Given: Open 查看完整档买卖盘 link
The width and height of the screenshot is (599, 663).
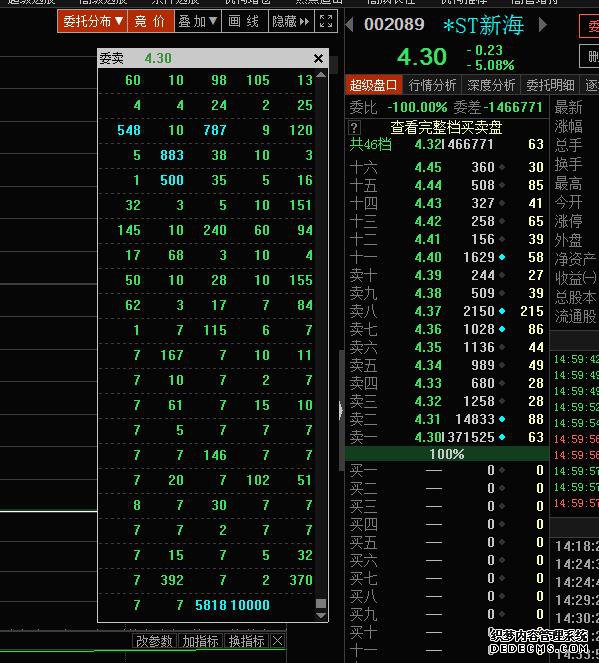Looking at the screenshot, I should tap(446, 127).
